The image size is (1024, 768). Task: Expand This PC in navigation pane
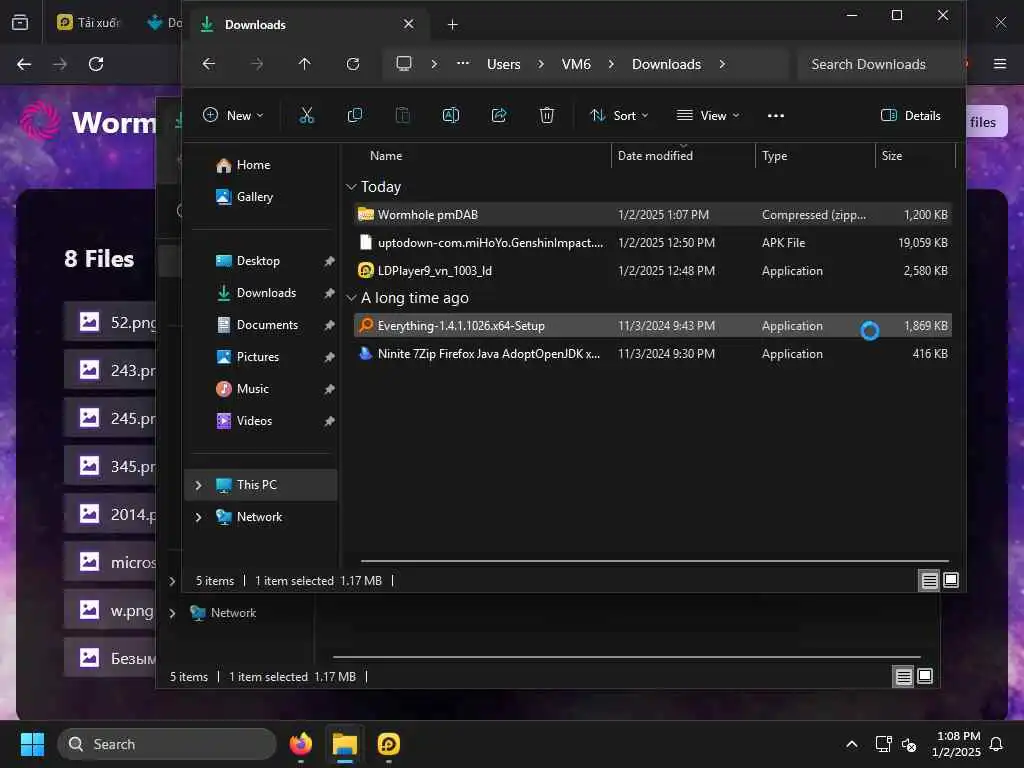click(198, 485)
